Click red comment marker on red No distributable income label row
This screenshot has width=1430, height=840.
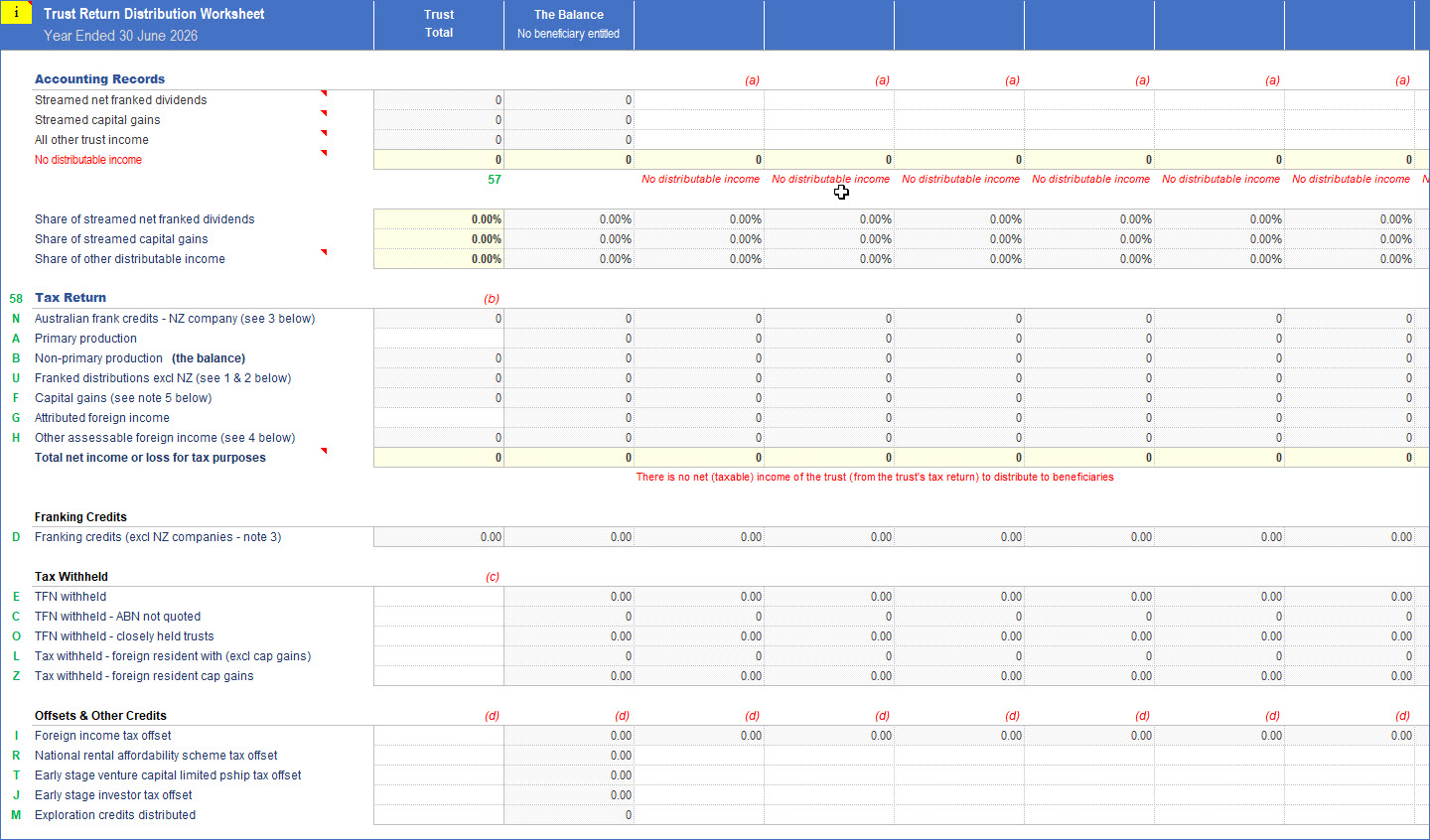click(x=323, y=153)
